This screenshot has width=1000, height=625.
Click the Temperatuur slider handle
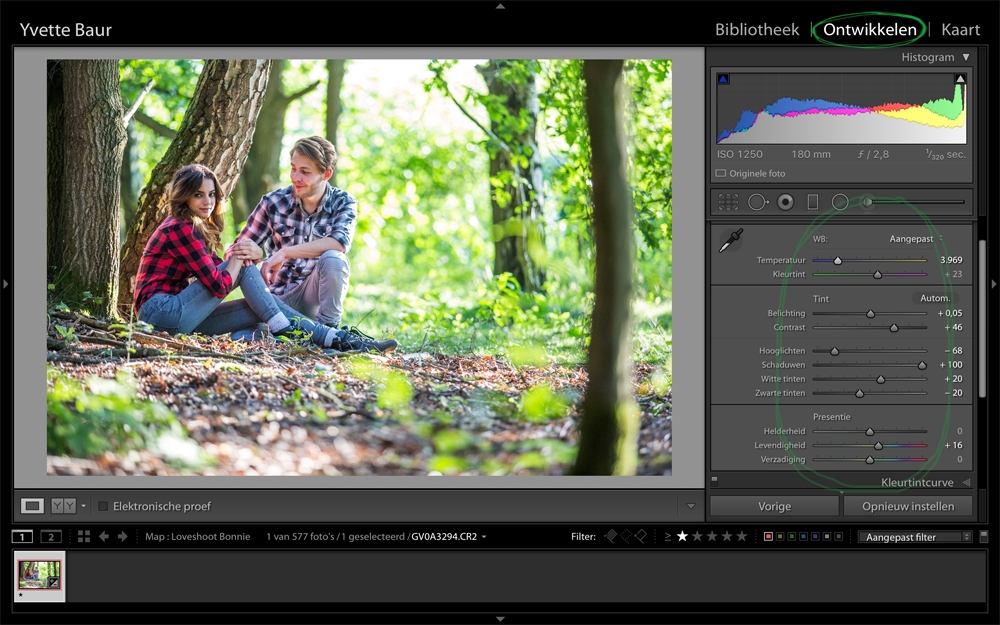837,259
